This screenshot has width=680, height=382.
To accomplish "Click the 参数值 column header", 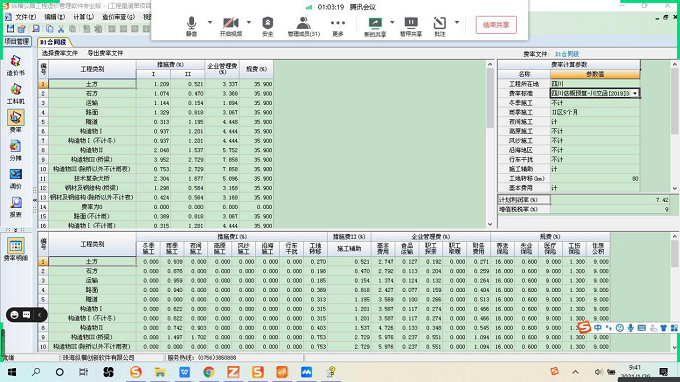I will point(595,74).
